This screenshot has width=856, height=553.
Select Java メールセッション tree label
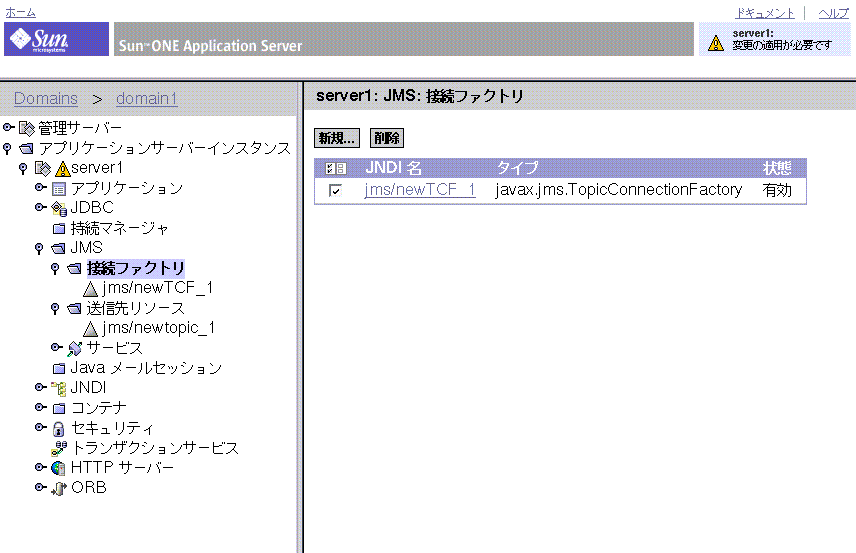click(x=146, y=368)
